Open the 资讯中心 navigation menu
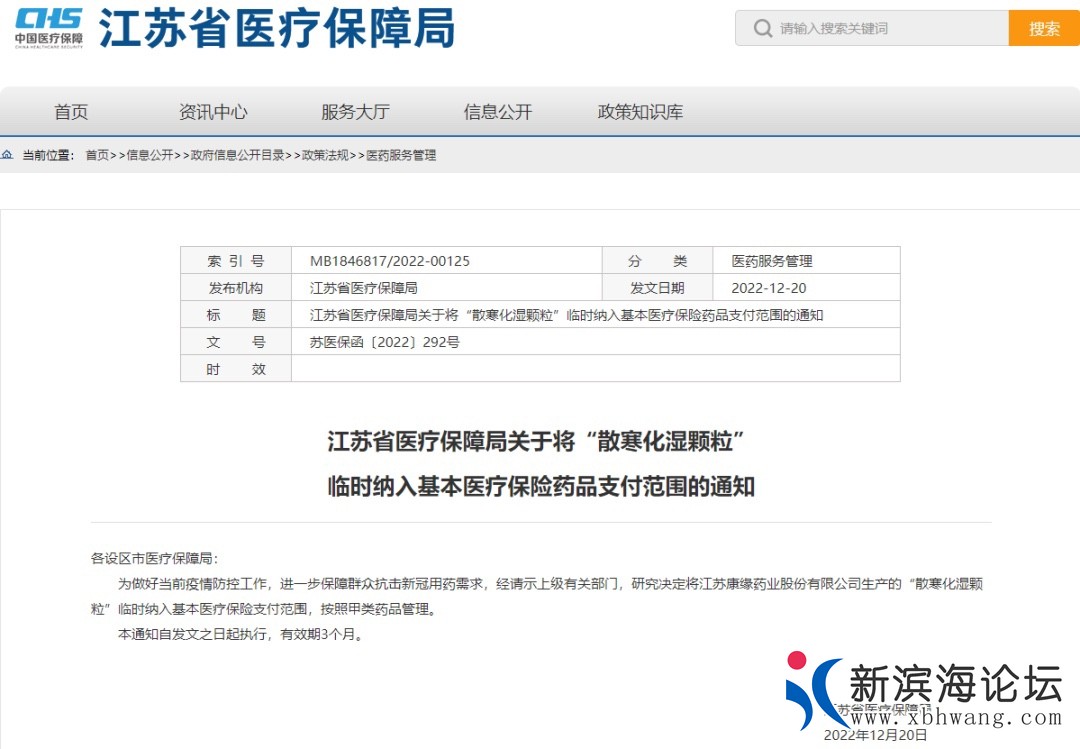The width and height of the screenshot is (1080, 749). [x=213, y=112]
